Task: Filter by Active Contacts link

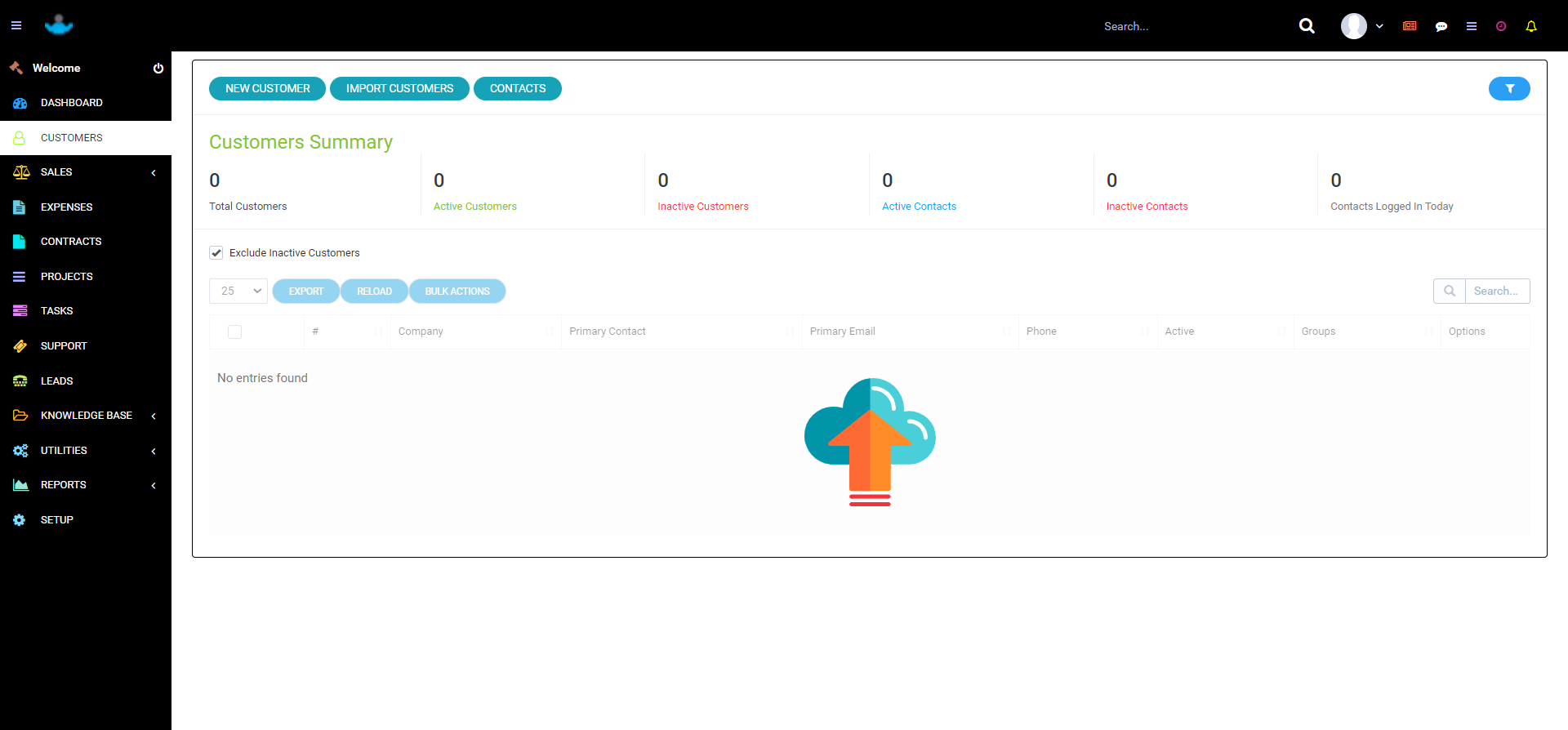Action: (919, 207)
